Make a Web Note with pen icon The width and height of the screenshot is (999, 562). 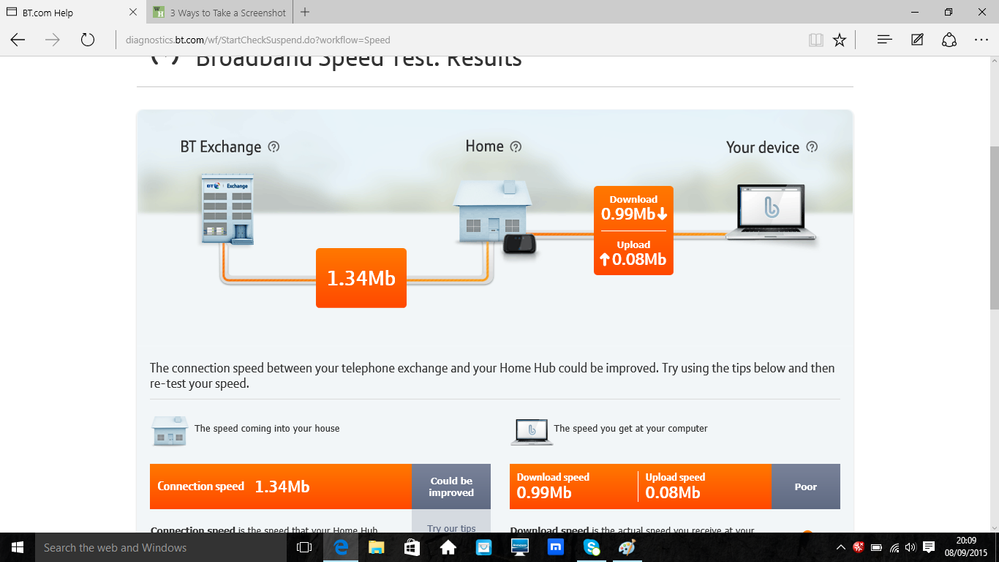point(917,40)
